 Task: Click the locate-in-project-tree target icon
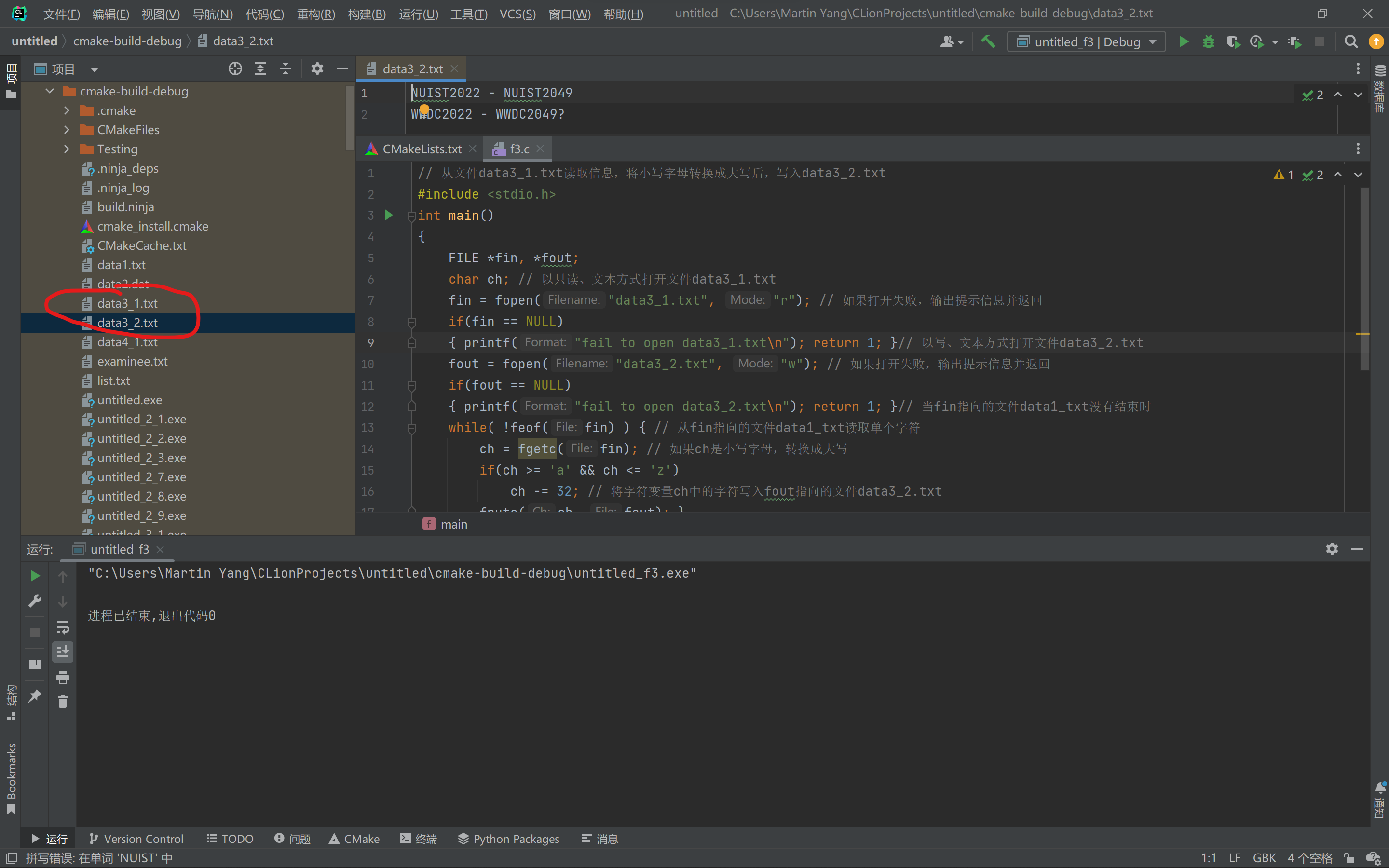pos(235,69)
